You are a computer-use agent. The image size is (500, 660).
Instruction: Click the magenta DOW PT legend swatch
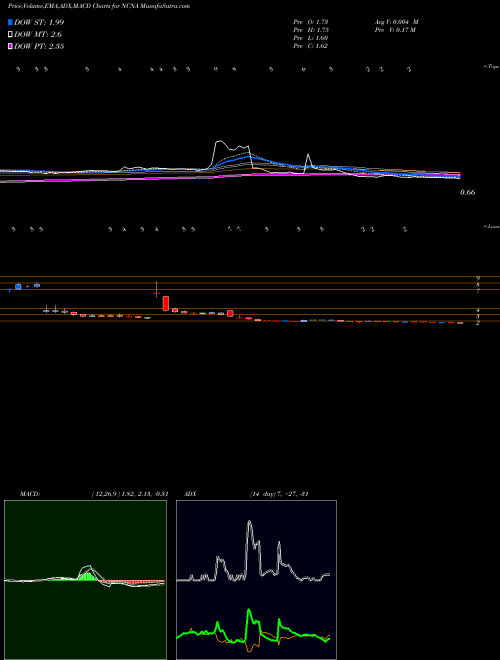coord(11,46)
